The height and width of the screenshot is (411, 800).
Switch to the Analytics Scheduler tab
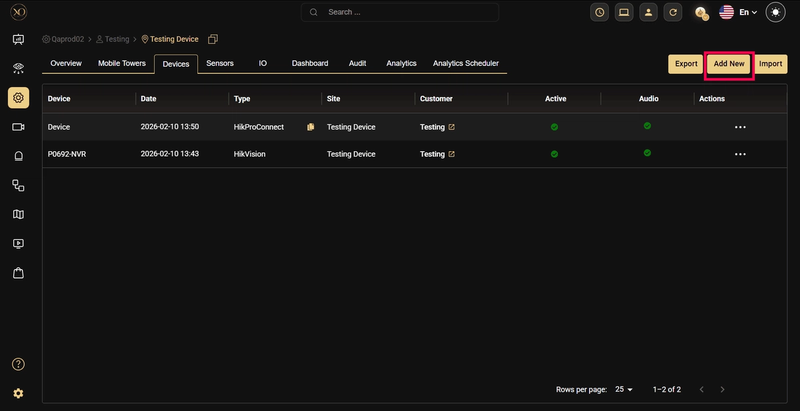click(466, 63)
